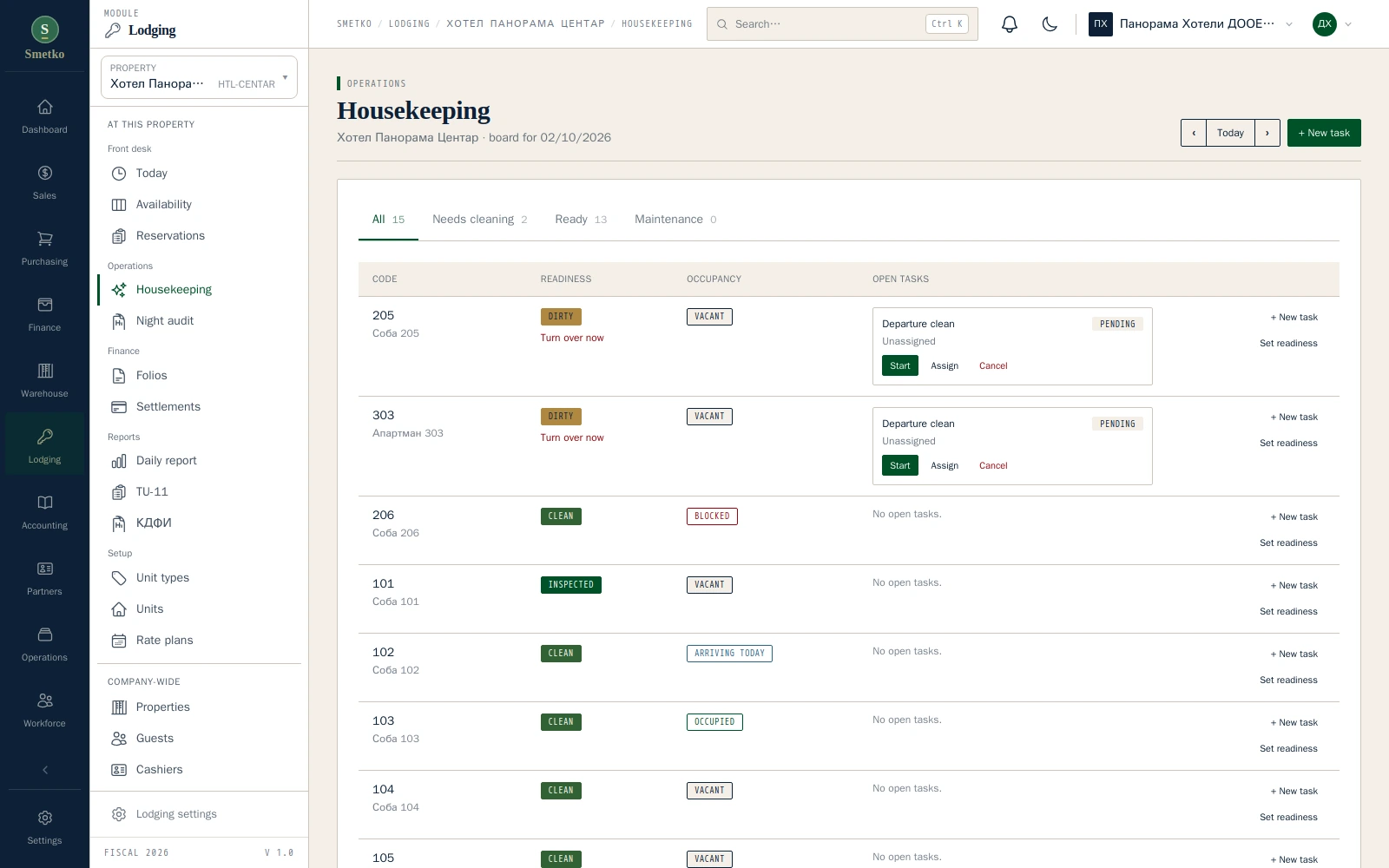Open the Accounting book icon
Image resolution: width=1389 pixels, height=868 pixels.
(x=44, y=512)
